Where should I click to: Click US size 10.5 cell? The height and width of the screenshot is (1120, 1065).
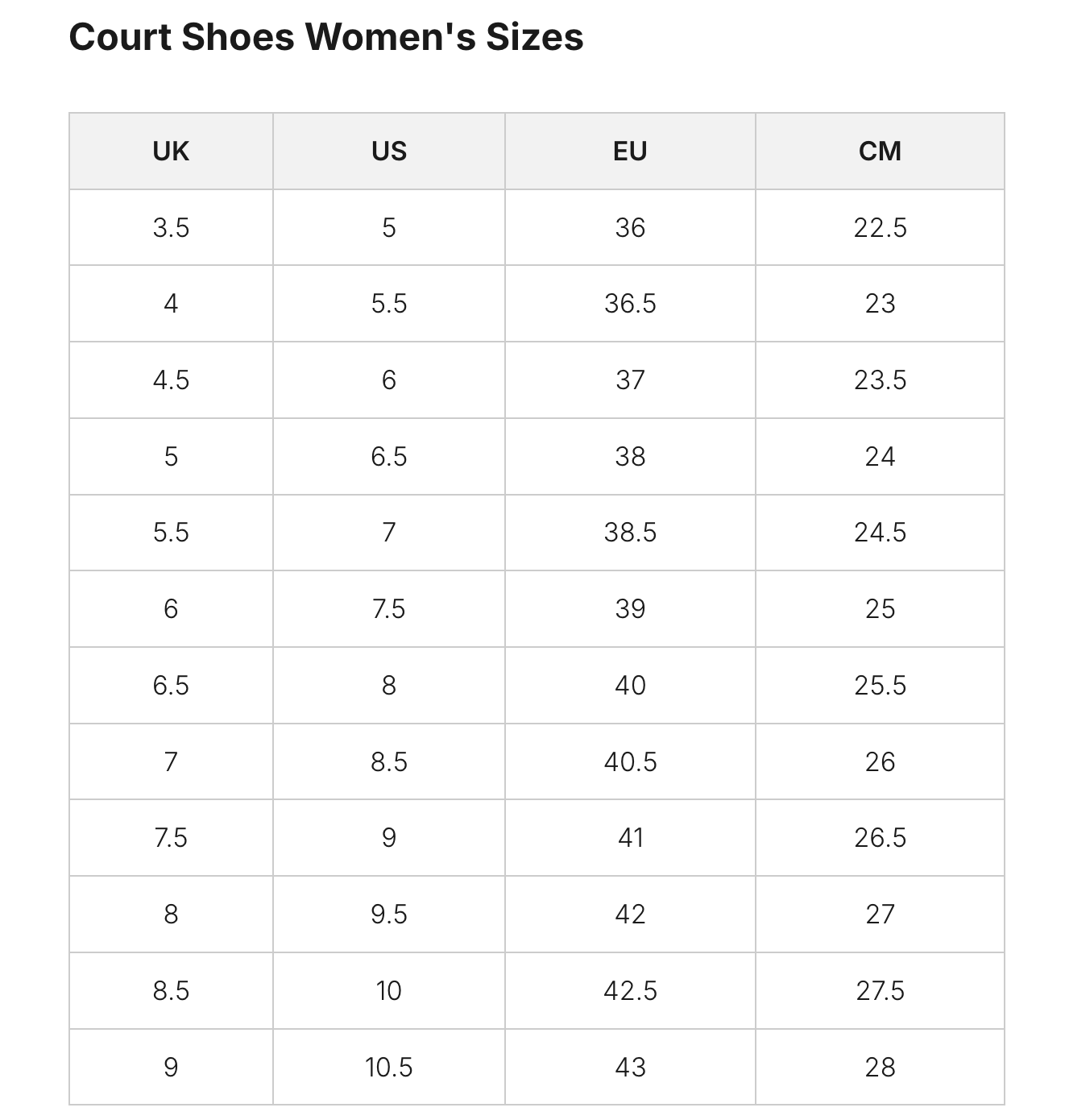coord(389,1067)
